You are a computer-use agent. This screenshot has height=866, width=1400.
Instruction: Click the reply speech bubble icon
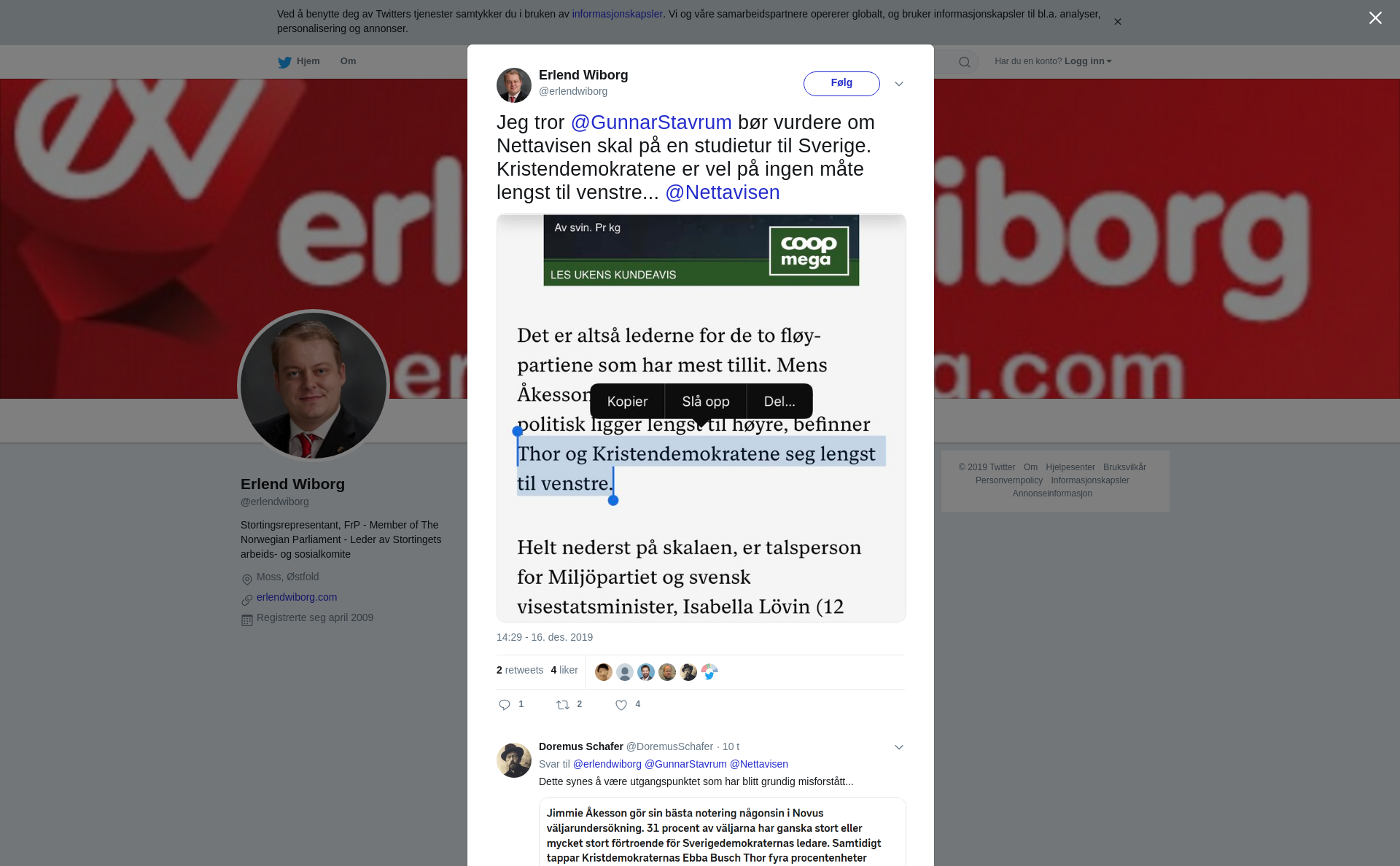click(x=505, y=705)
